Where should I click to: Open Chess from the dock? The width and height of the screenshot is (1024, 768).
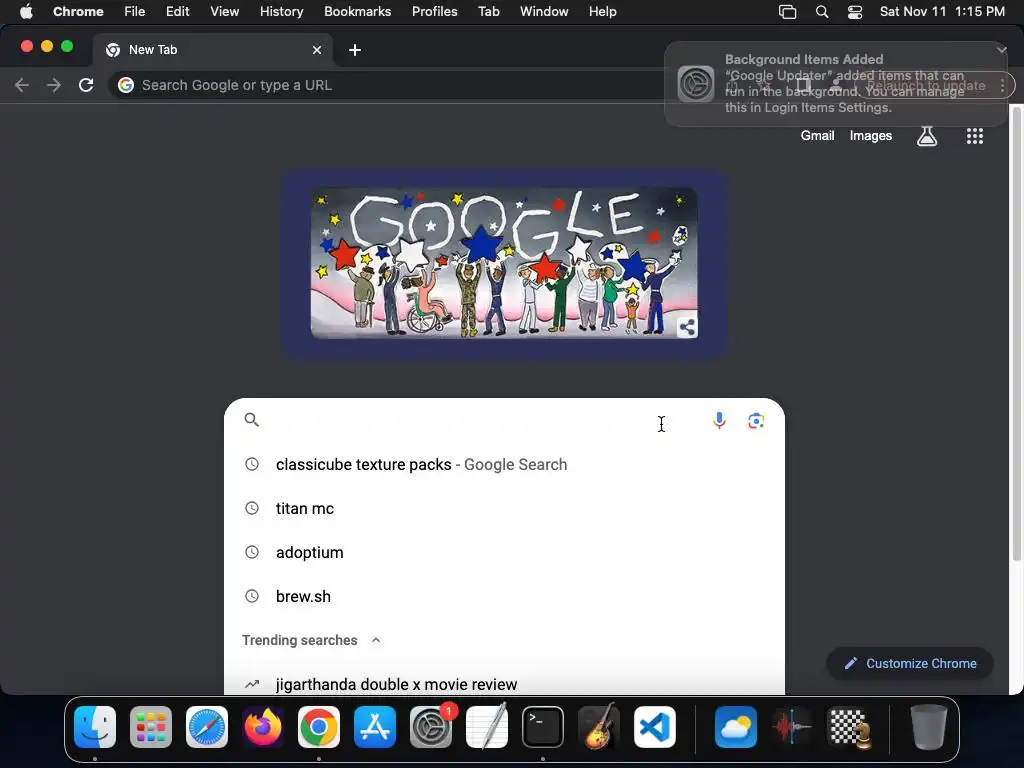click(848, 727)
